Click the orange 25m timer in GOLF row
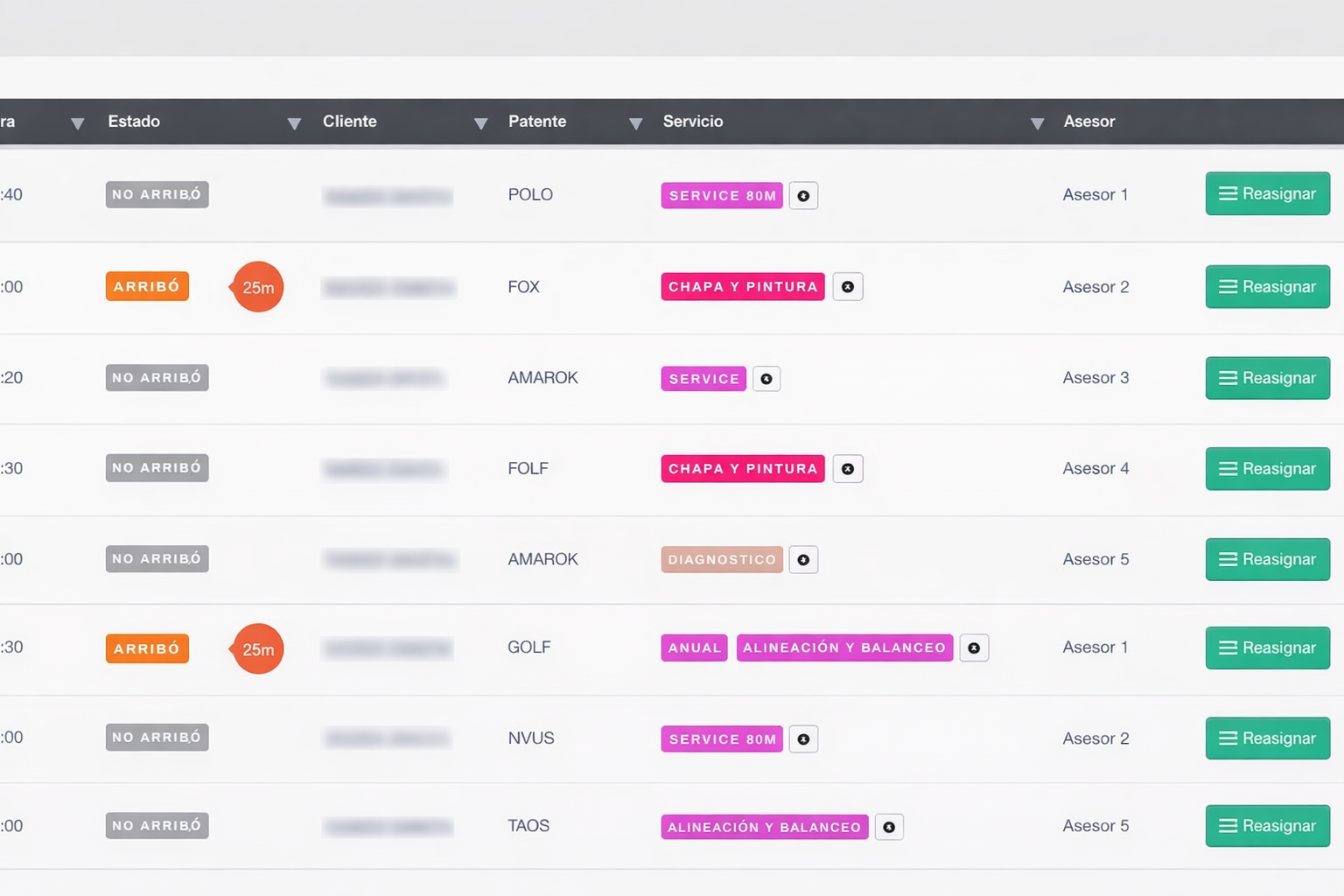1344x896 pixels. (x=258, y=649)
